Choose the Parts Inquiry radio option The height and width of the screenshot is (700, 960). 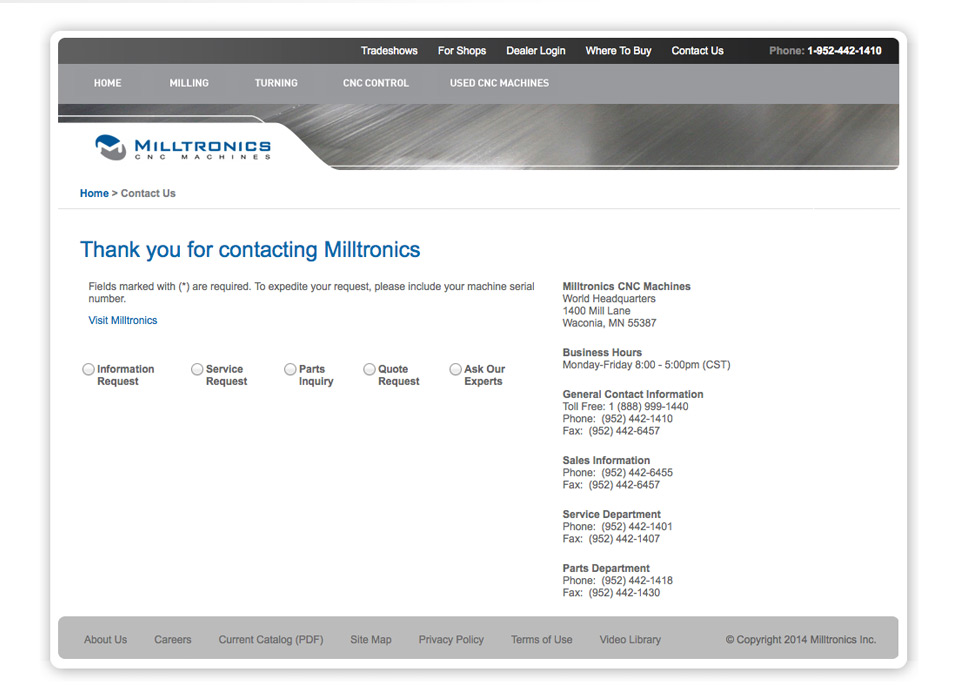coord(290,369)
